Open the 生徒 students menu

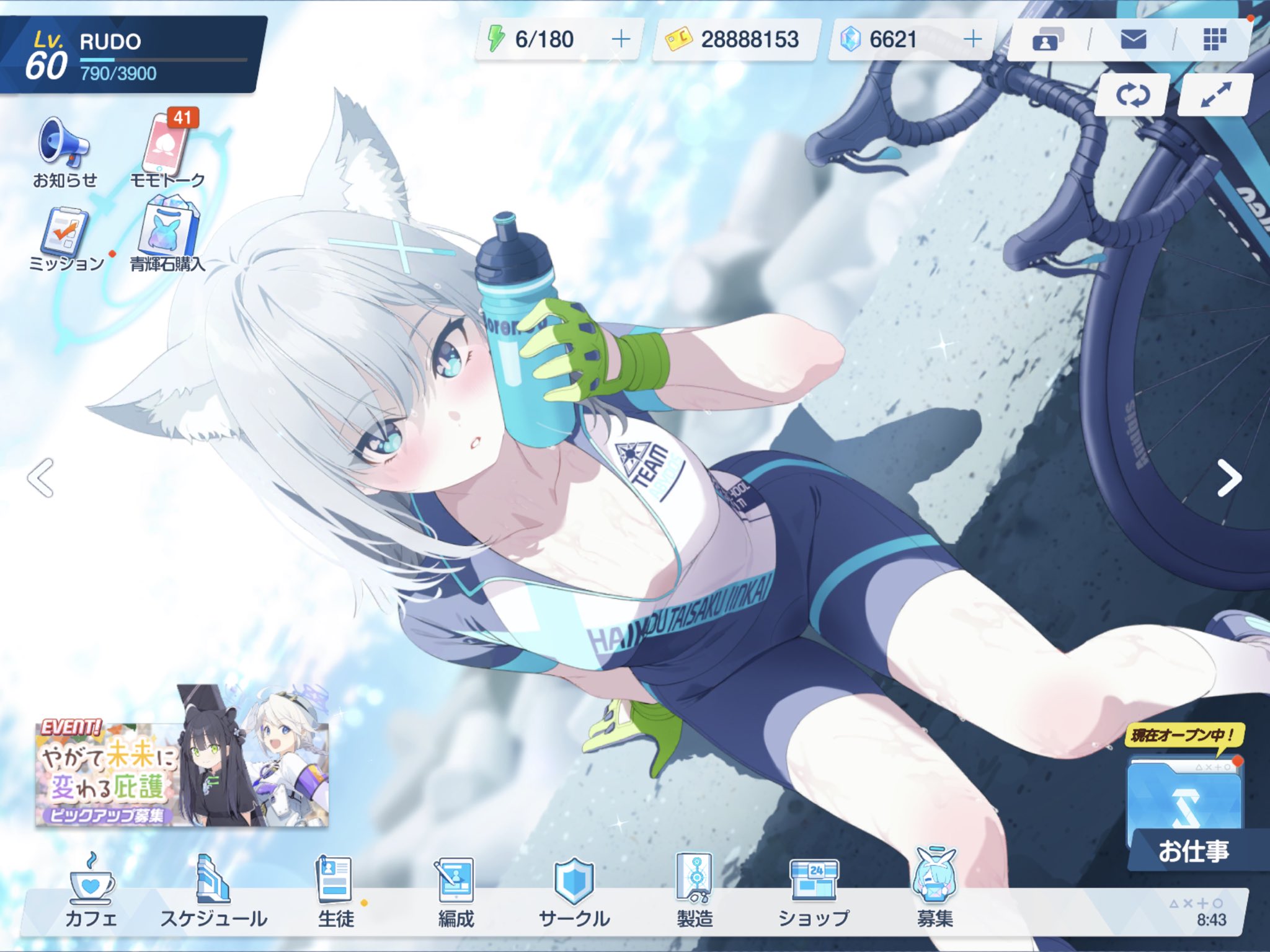pos(335,892)
